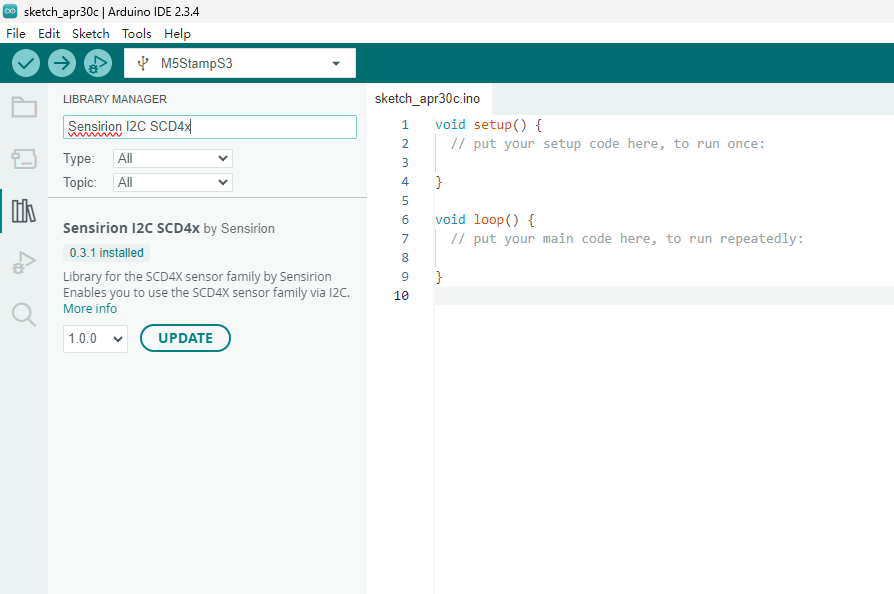894x594 pixels.
Task: Open the Sketchbook folder sidebar icon
Action: [24, 107]
